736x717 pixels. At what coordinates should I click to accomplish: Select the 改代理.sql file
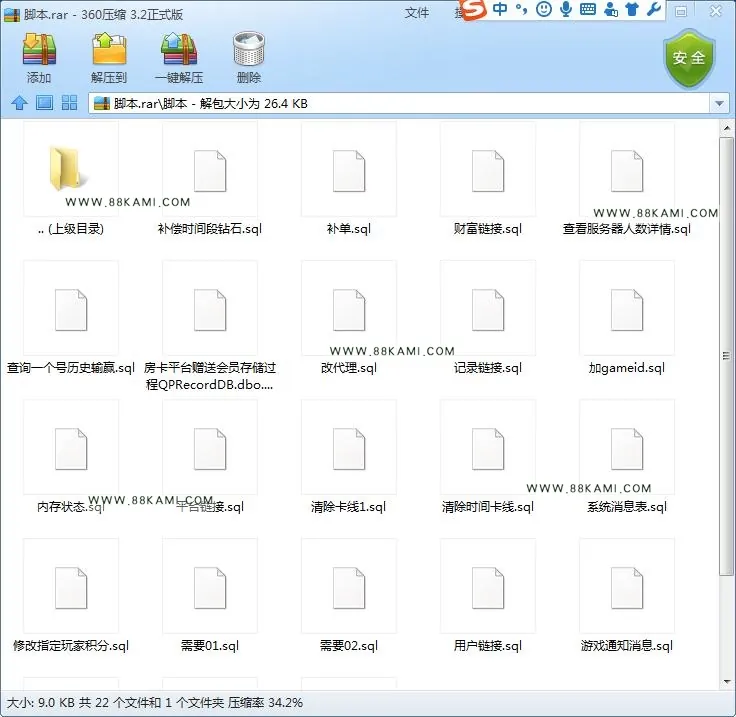click(349, 319)
